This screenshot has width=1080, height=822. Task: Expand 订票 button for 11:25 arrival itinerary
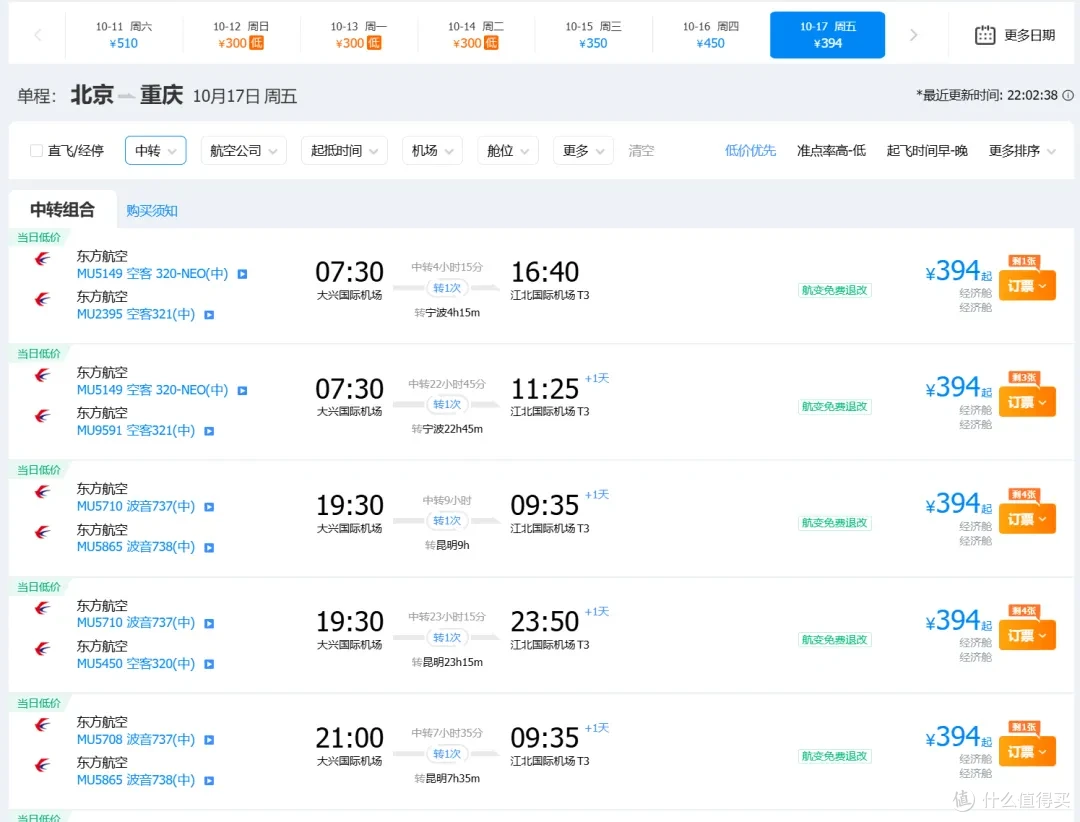coord(1027,402)
